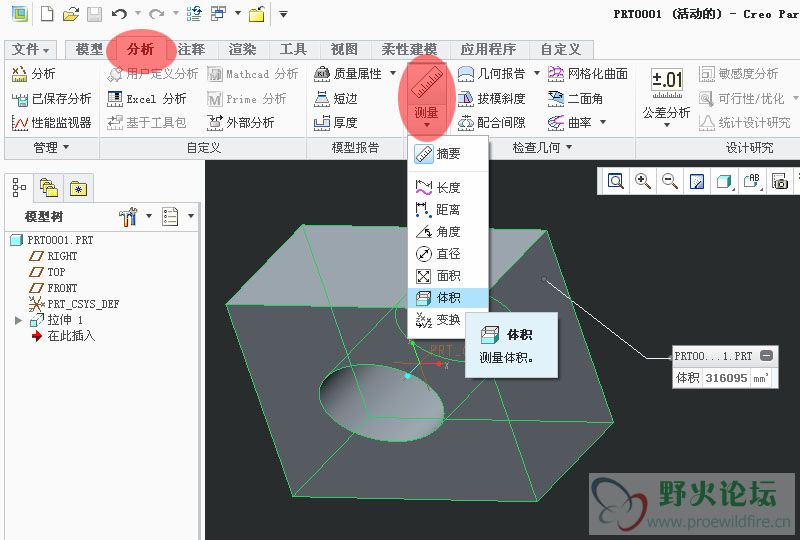The image size is (800, 540).
Task: Select 摘要 from the measure menu
Action: point(447,154)
